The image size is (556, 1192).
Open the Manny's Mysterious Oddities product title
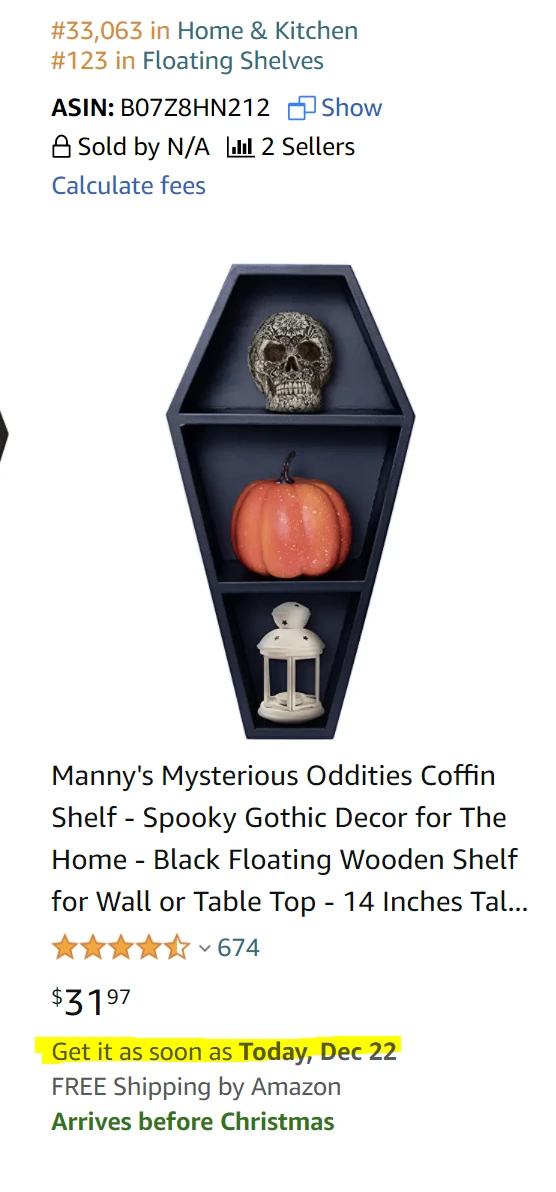289,839
